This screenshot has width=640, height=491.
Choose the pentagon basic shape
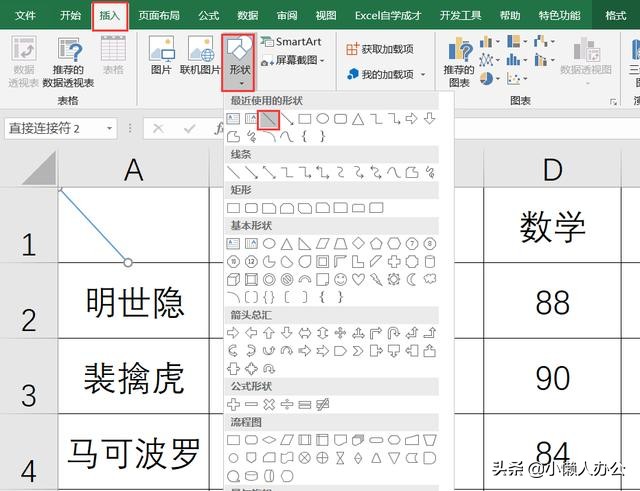click(x=376, y=244)
